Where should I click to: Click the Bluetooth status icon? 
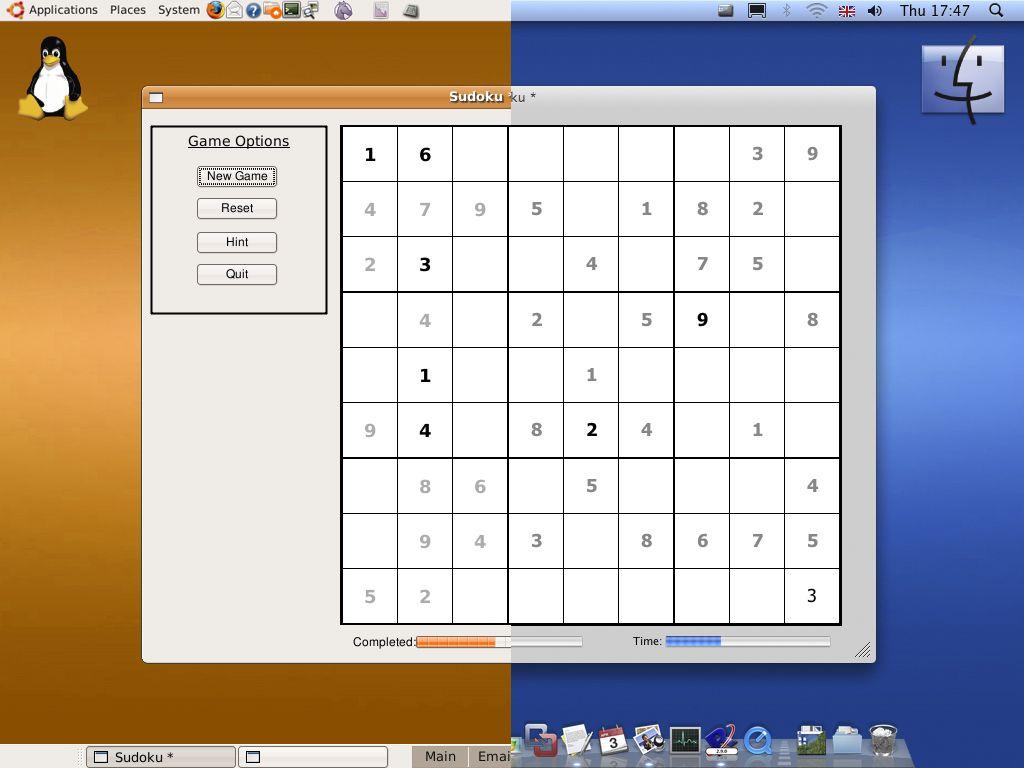(x=786, y=10)
